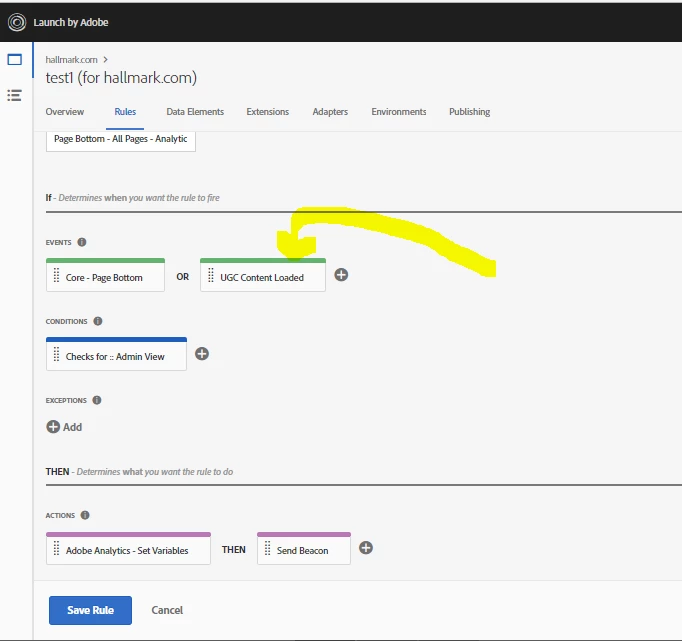Click the CONDITIONS section label
This screenshot has width=682, height=641.
click(67, 321)
